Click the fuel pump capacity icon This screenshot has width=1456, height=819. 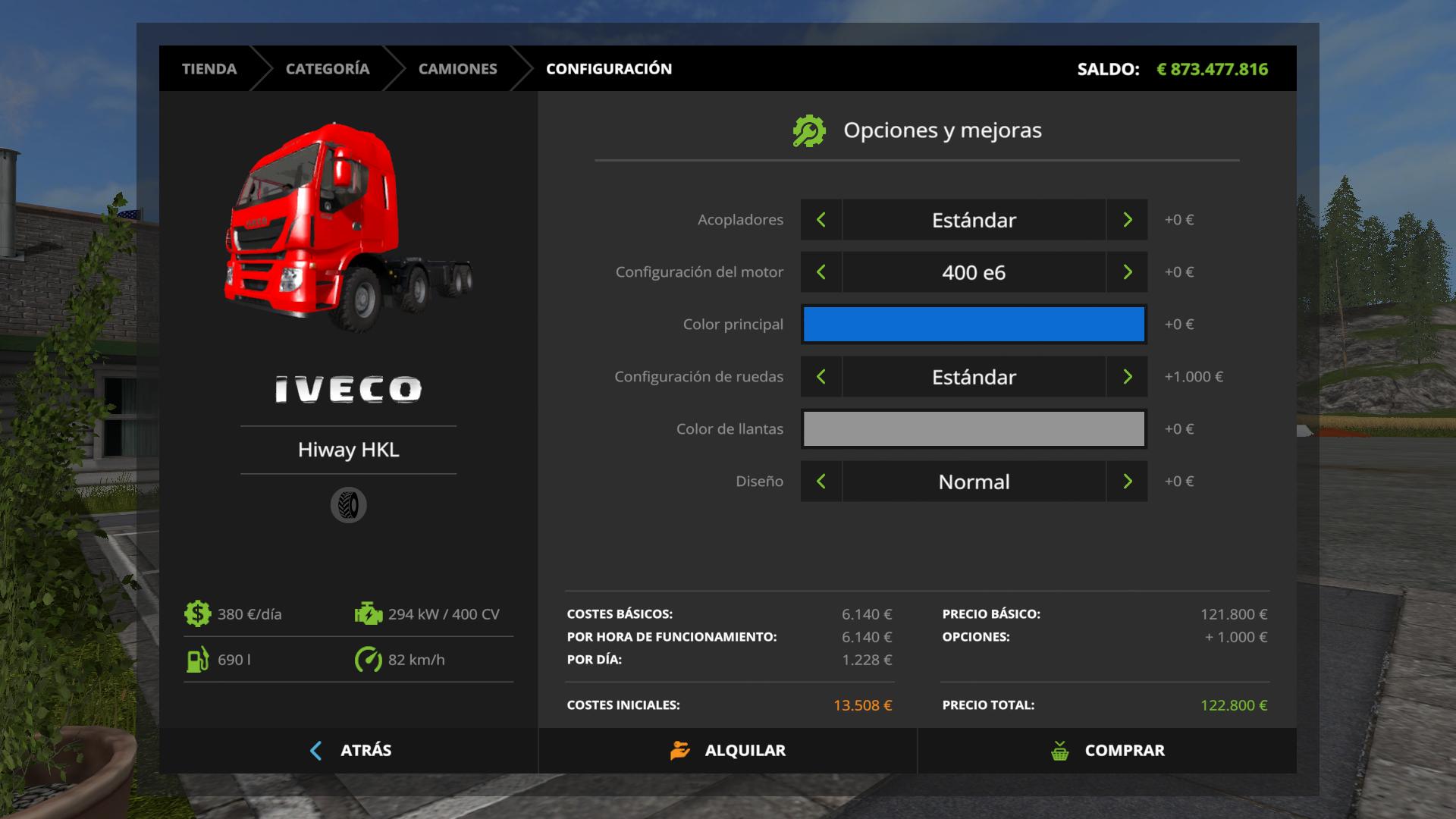coord(197,660)
